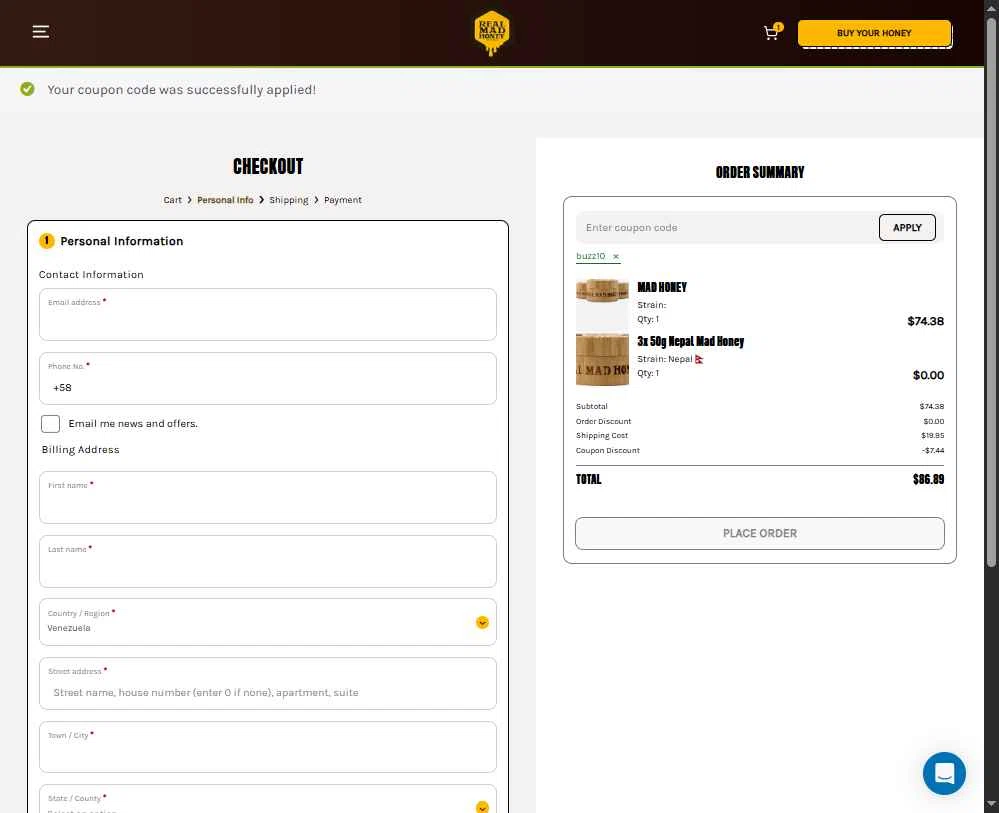This screenshot has height=813, width=999.
Task: Click the Mad Honey product thumbnail
Action: [602, 304]
